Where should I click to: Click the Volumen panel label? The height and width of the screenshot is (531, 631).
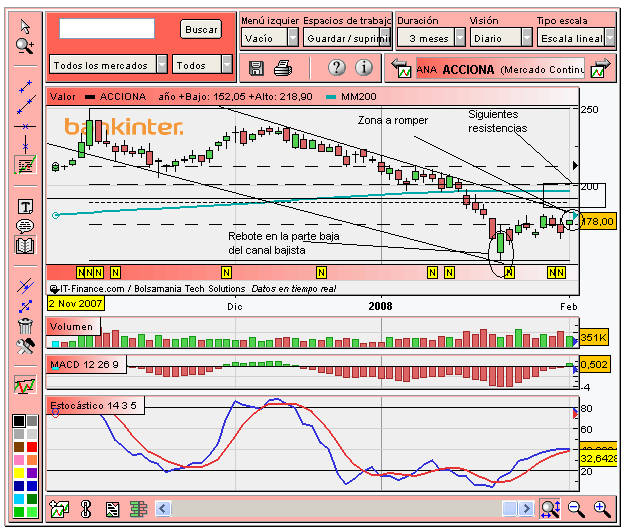[x=74, y=327]
